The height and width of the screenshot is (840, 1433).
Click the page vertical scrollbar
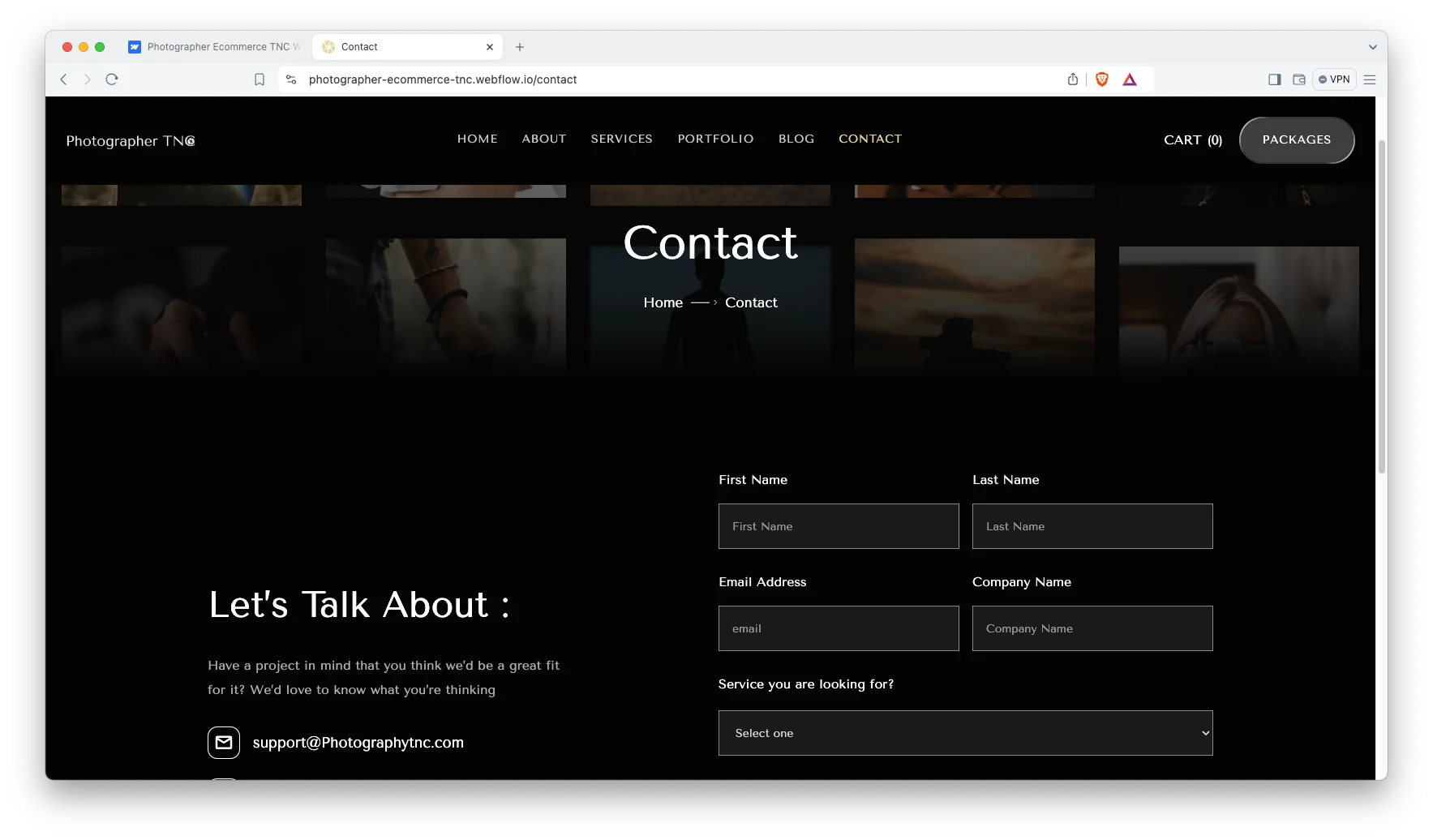tap(1381, 308)
